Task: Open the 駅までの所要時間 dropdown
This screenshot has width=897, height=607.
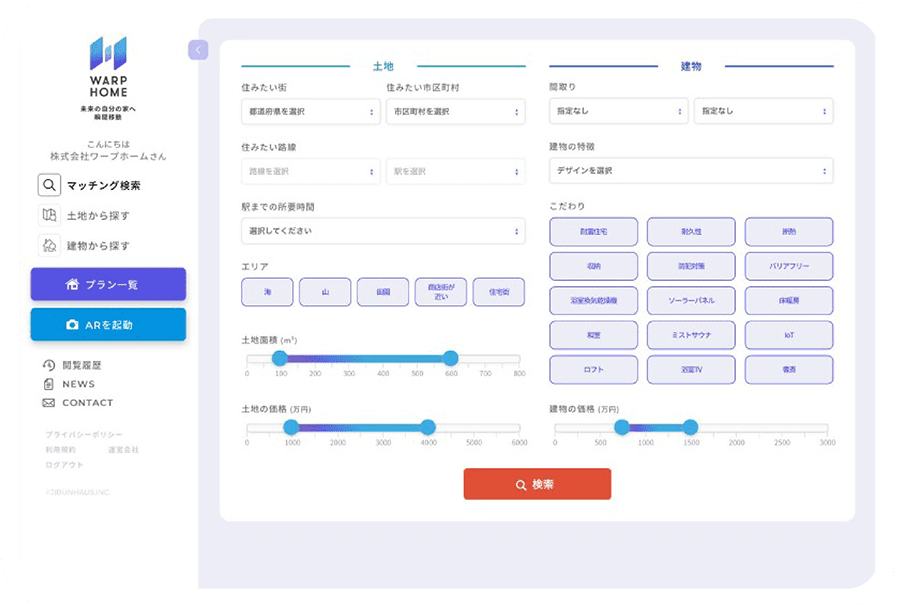Action: [x=383, y=231]
